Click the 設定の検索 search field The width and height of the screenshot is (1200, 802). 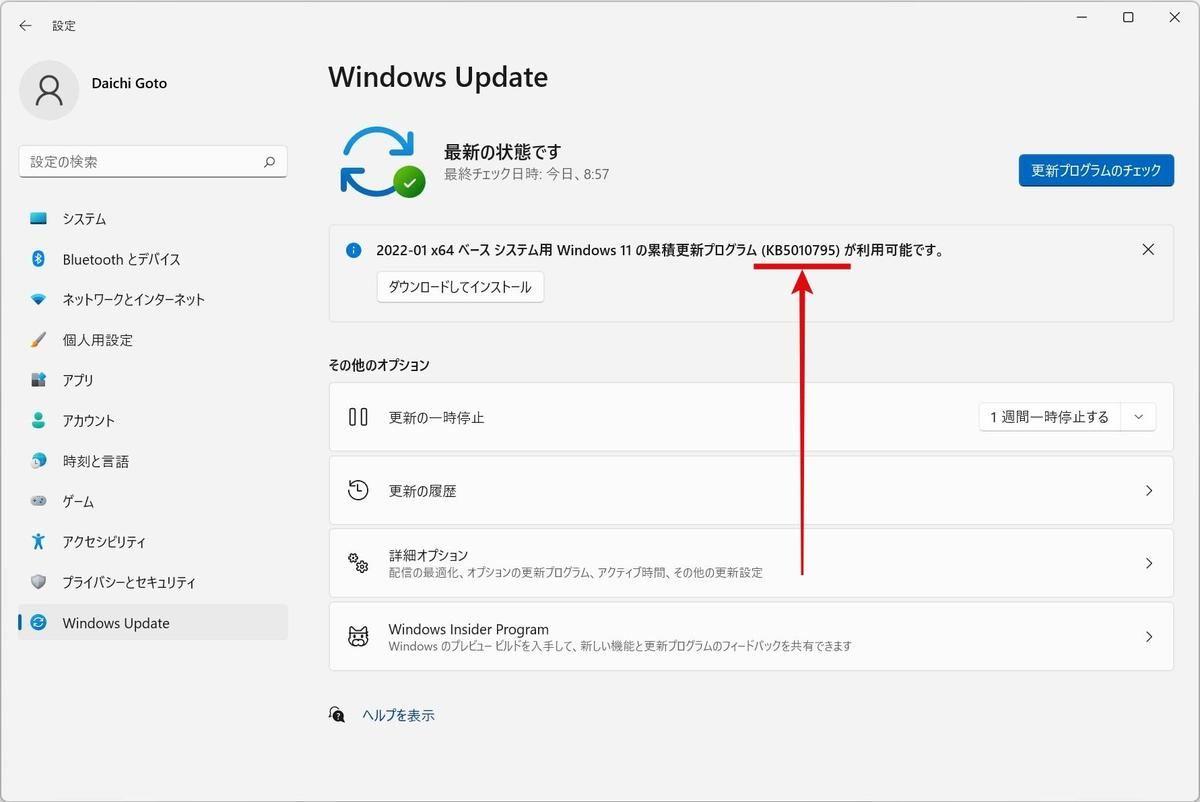click(x=153, y=161)
